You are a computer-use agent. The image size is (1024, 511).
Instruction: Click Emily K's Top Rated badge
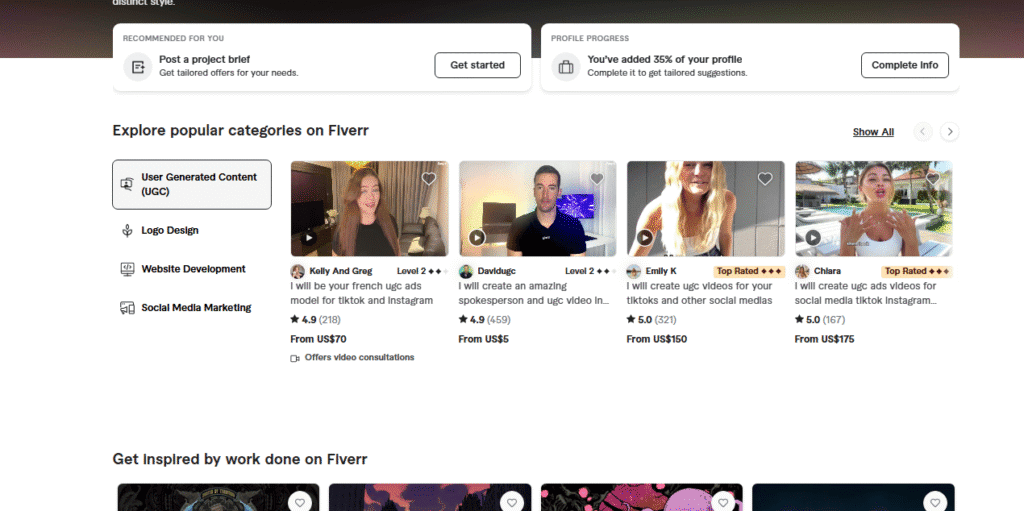[x=749, y=271]
